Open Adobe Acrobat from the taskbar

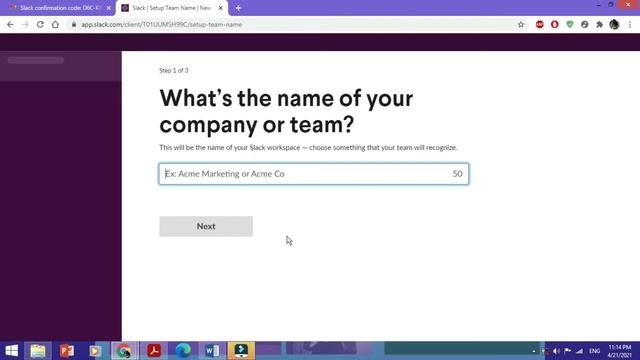click(x=154, y=351)
